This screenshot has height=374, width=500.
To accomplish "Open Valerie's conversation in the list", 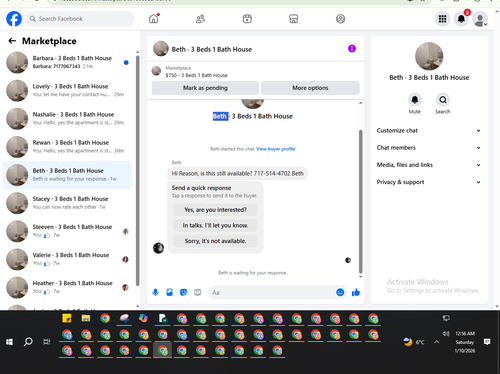I will pyautogui.click(x=67, y=259).
